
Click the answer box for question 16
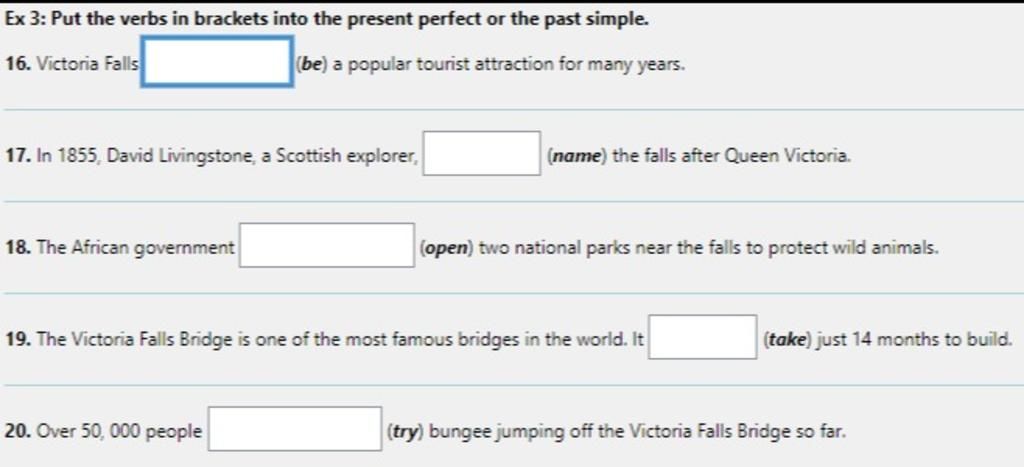pos(217,61)
